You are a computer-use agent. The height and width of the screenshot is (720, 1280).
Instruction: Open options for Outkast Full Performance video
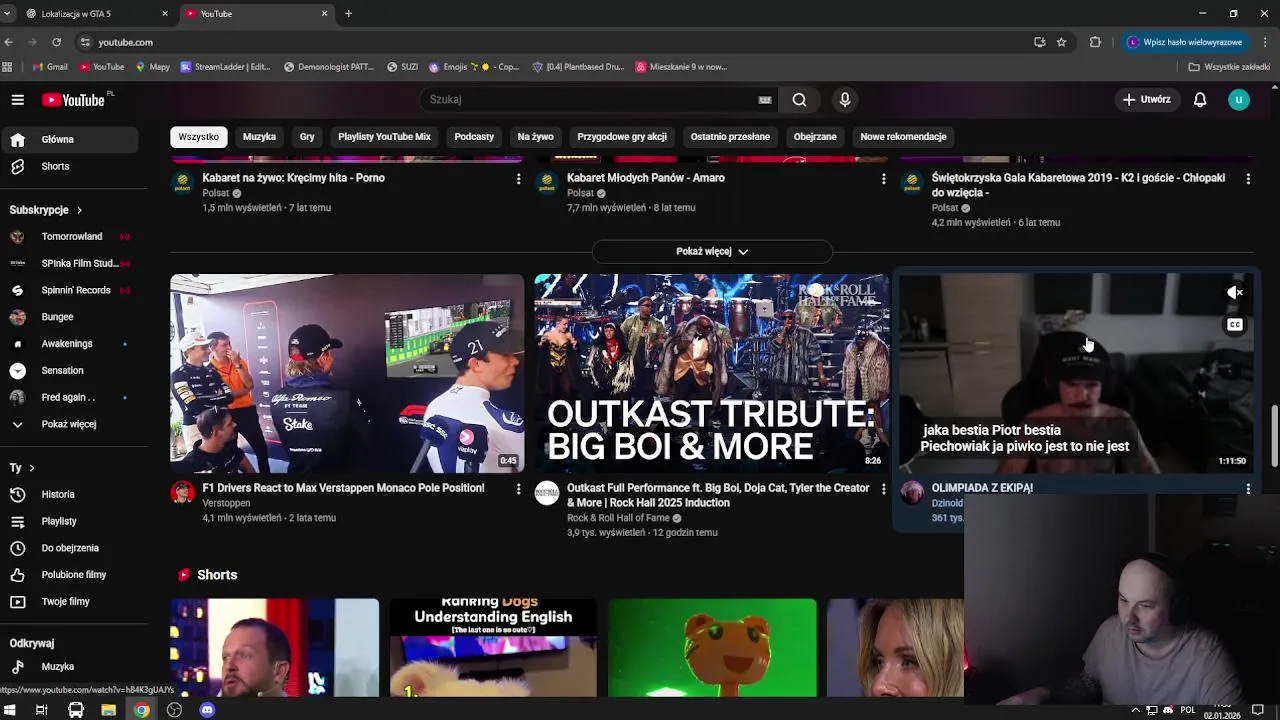coord(883,488)
